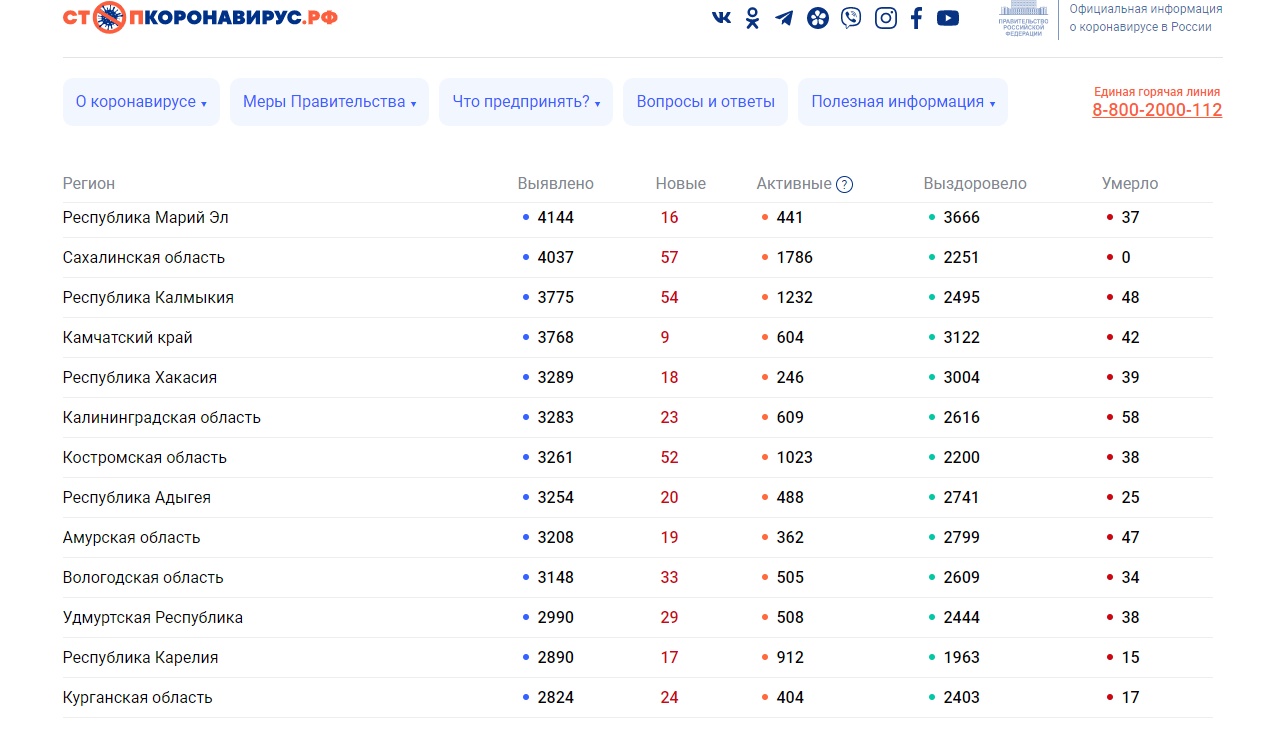Open the YouTube channel icon
Image resolution: width=1277 pixels, height=729 pixels.
[948, 18]
